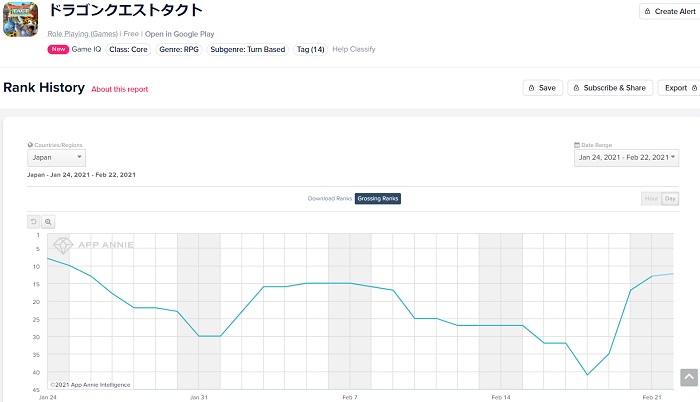Click the Export button
Viewport: 700px width, 402px height.
(x=679, y=88)
